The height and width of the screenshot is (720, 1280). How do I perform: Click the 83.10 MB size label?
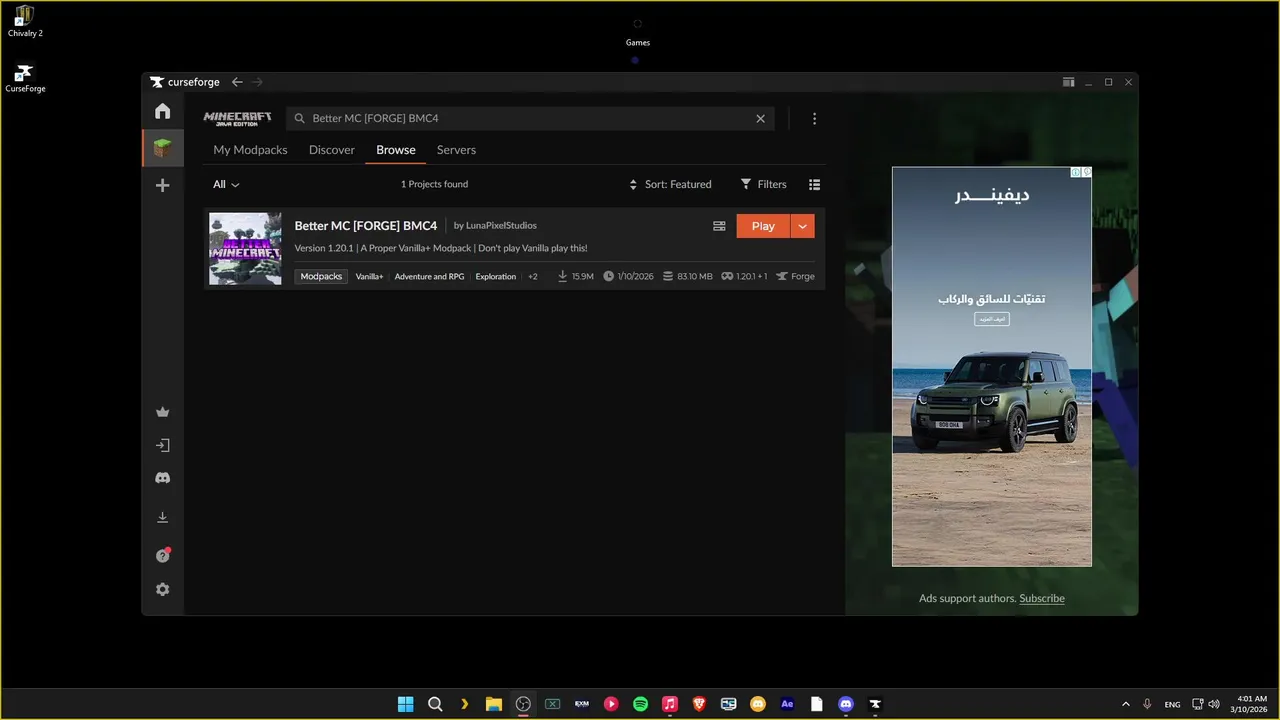[x=687, y=276]
